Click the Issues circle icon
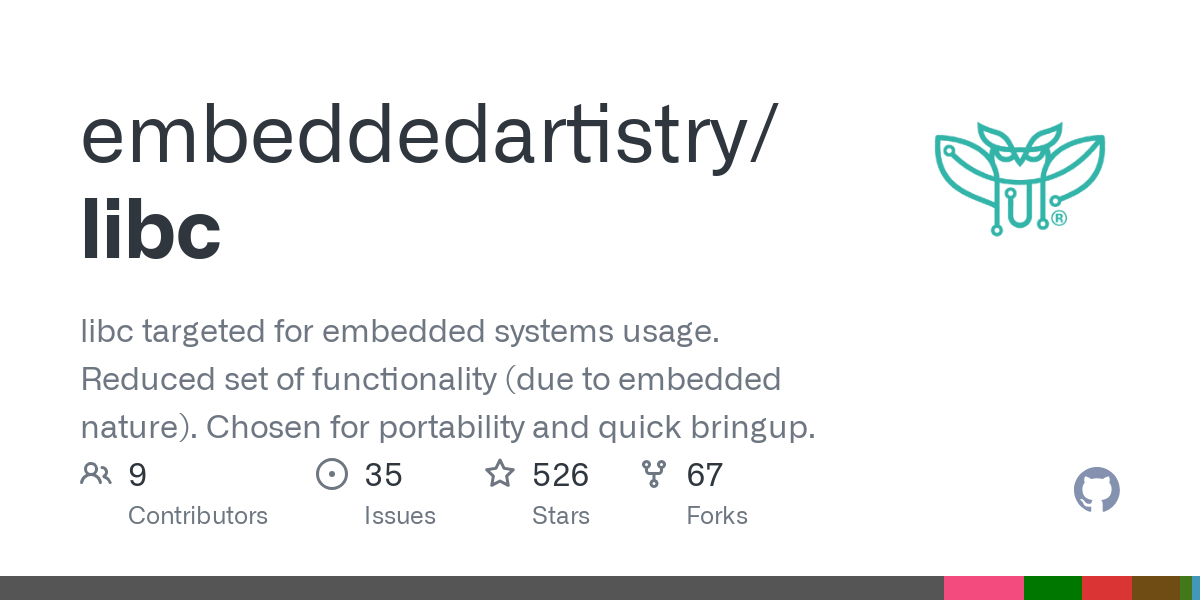 point(331,474)
